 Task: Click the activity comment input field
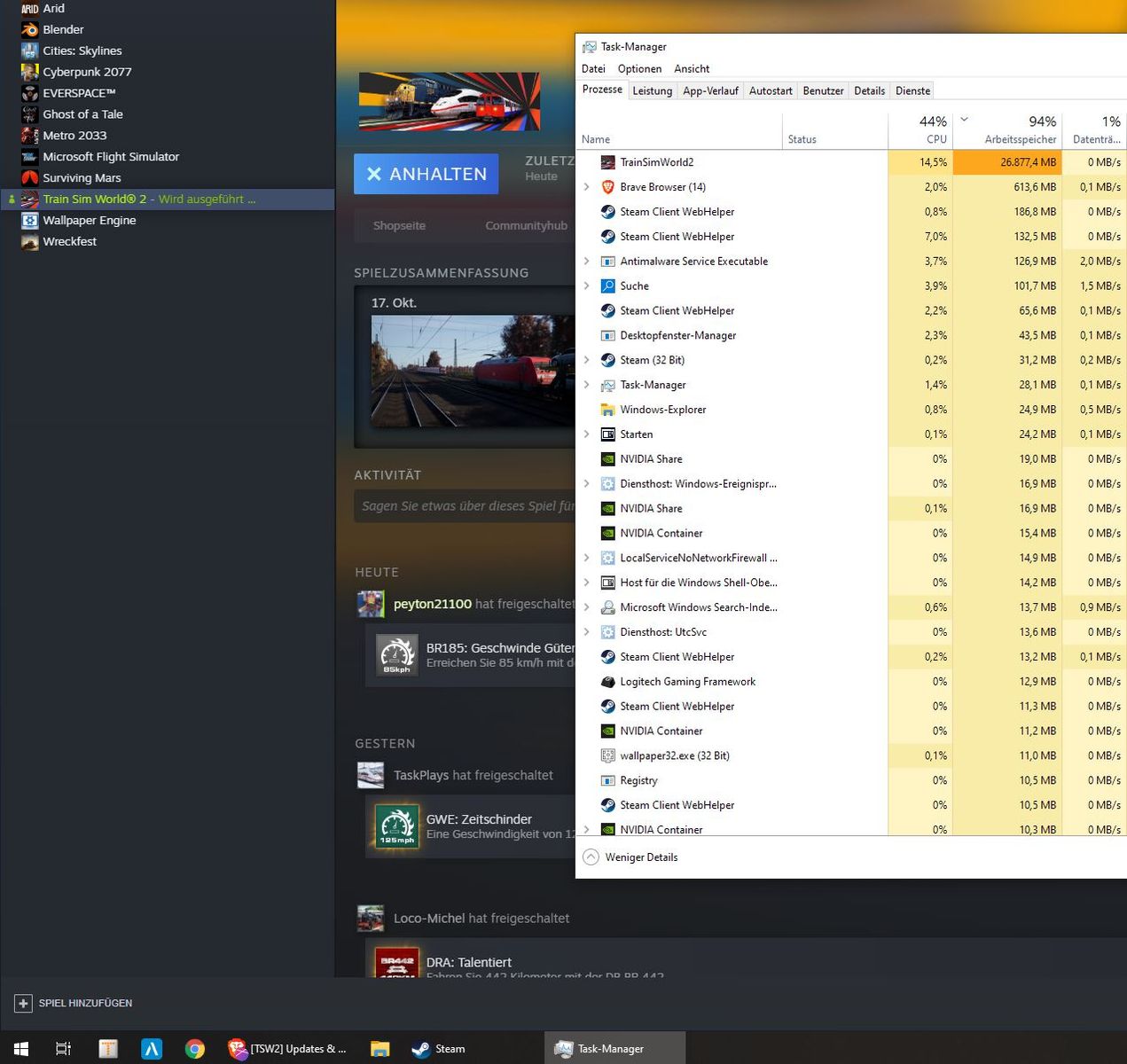[465, 506]
